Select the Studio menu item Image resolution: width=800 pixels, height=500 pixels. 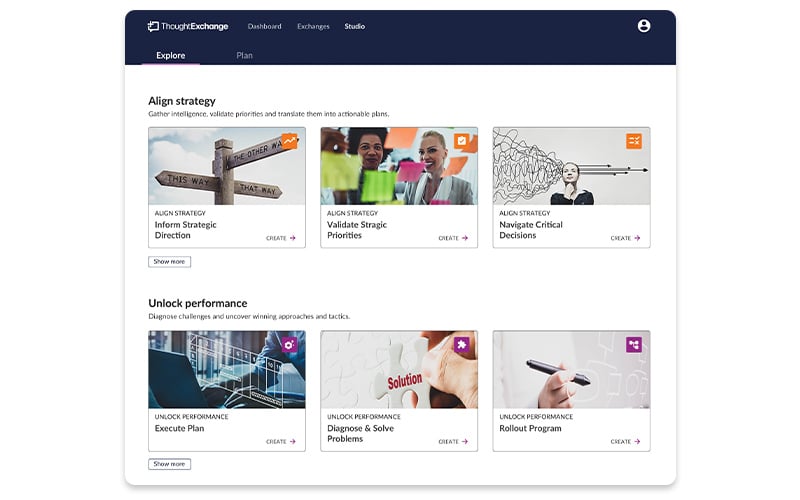click(x=355, y=26)
